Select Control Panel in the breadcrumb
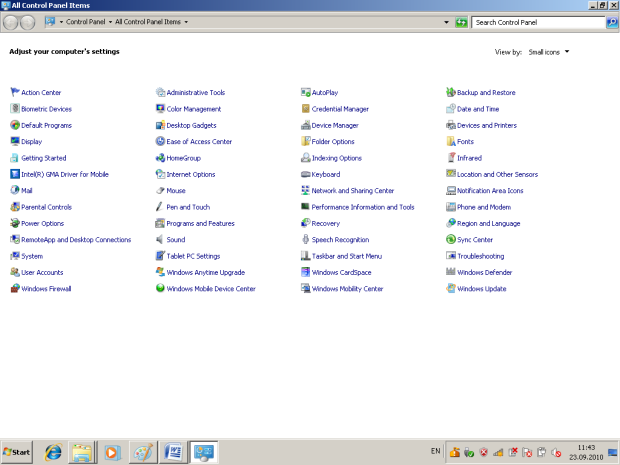 coord(85,22)
